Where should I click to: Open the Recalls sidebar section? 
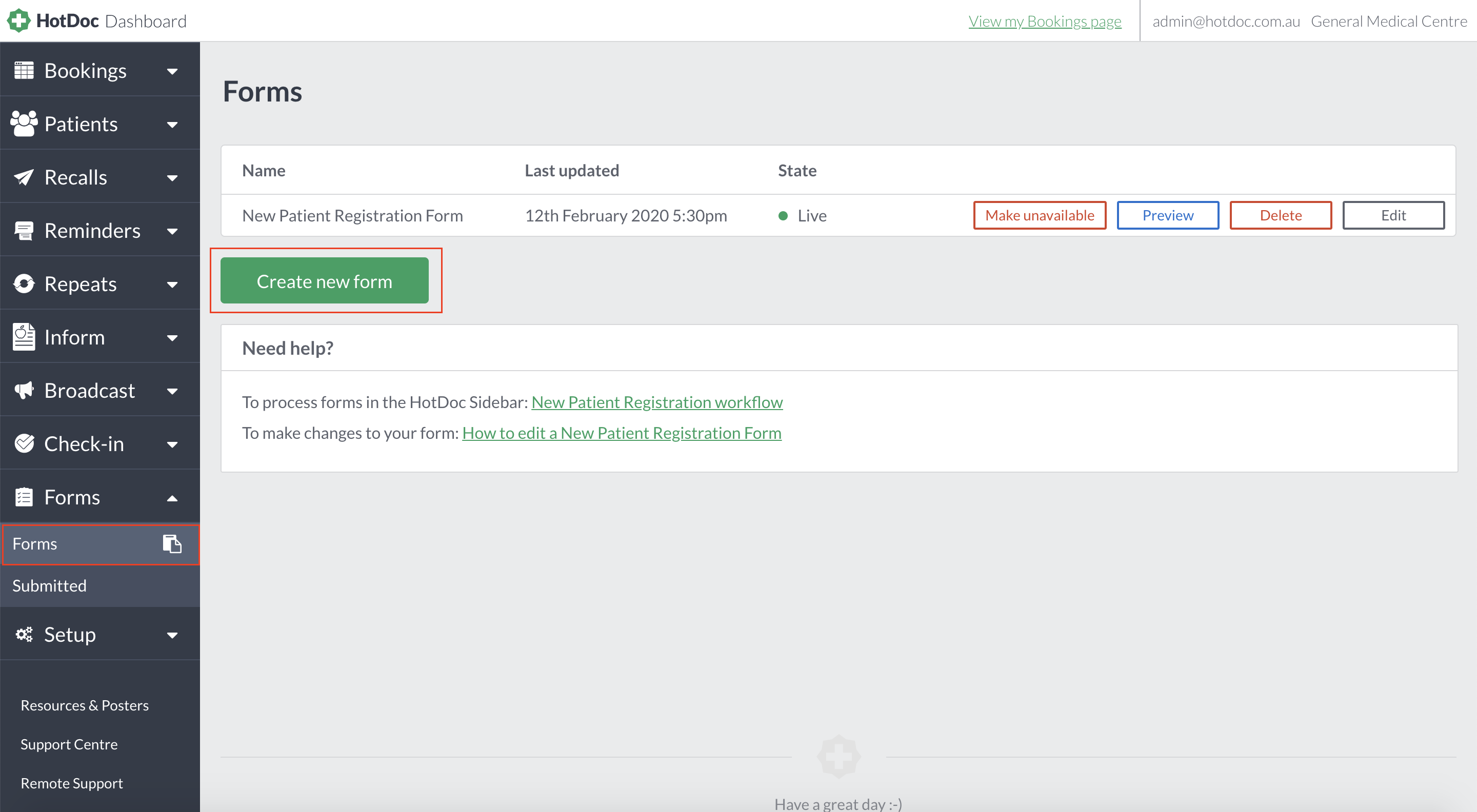(100, 177)
